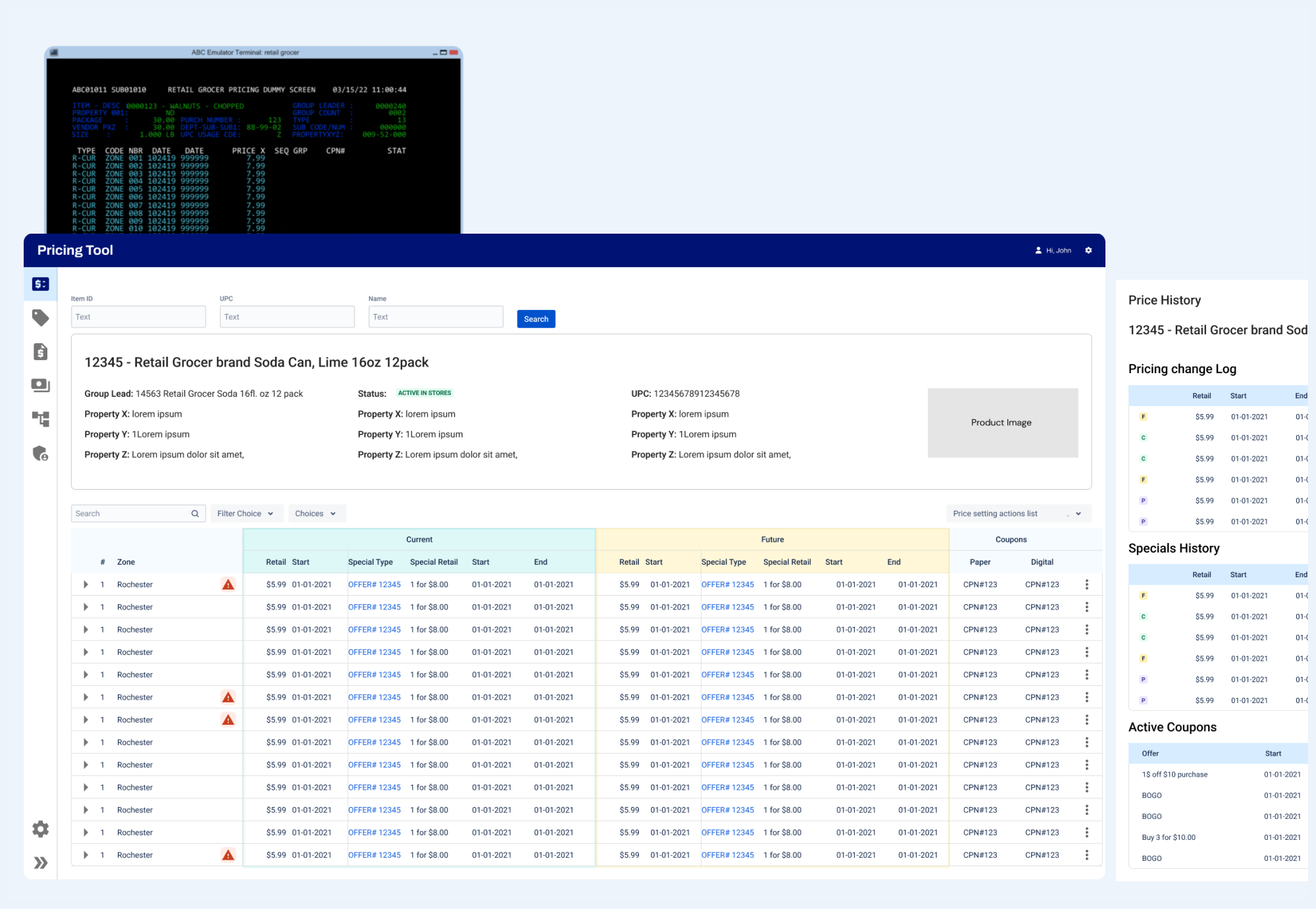Focus the UPC text field
This screenshot has width=1316, height=909.
pyautogui.click(x=287, y=317)
